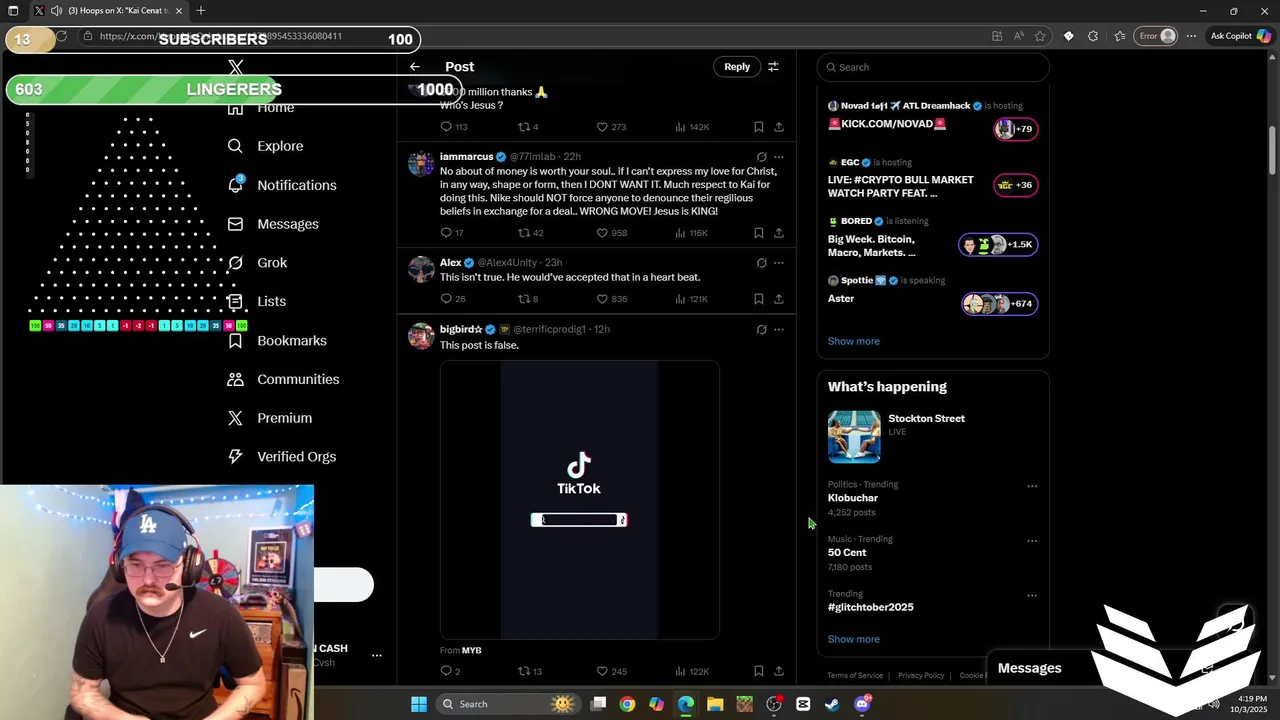Open more options for 50 Cent trend
Viewport: 1280px width, 720px height.
1032,541
